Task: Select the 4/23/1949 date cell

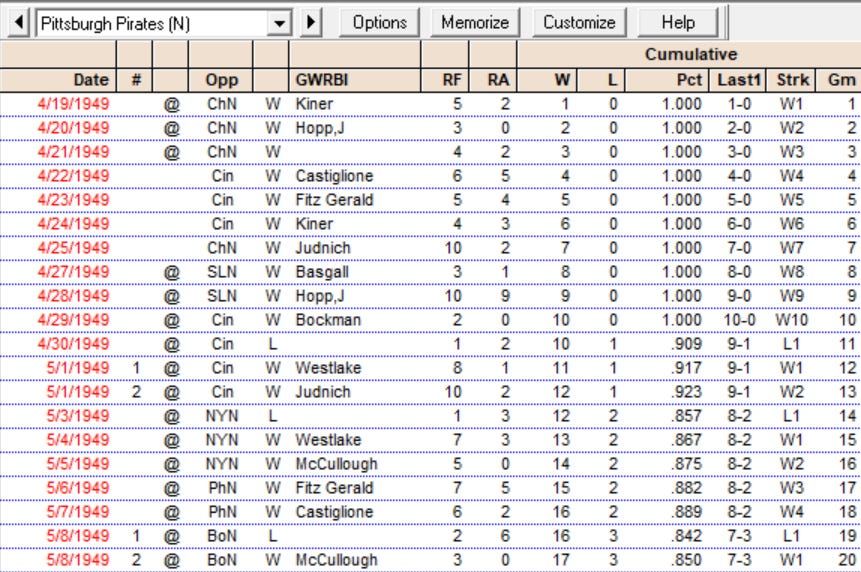Action: coord(73,200)
